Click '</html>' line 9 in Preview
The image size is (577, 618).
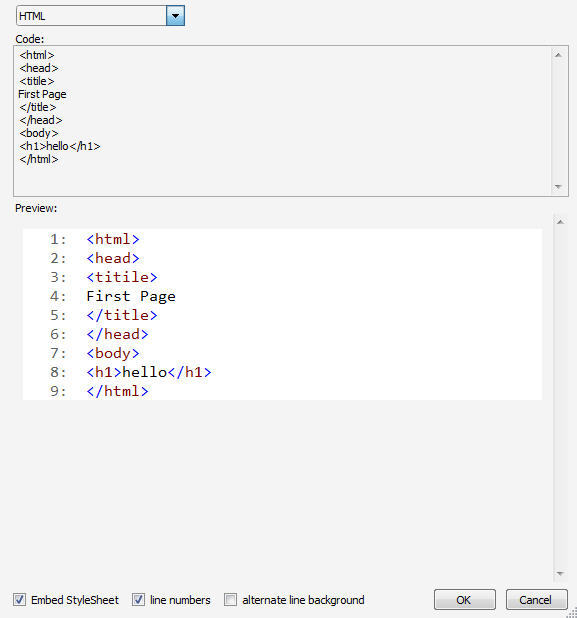coord(117,391)
